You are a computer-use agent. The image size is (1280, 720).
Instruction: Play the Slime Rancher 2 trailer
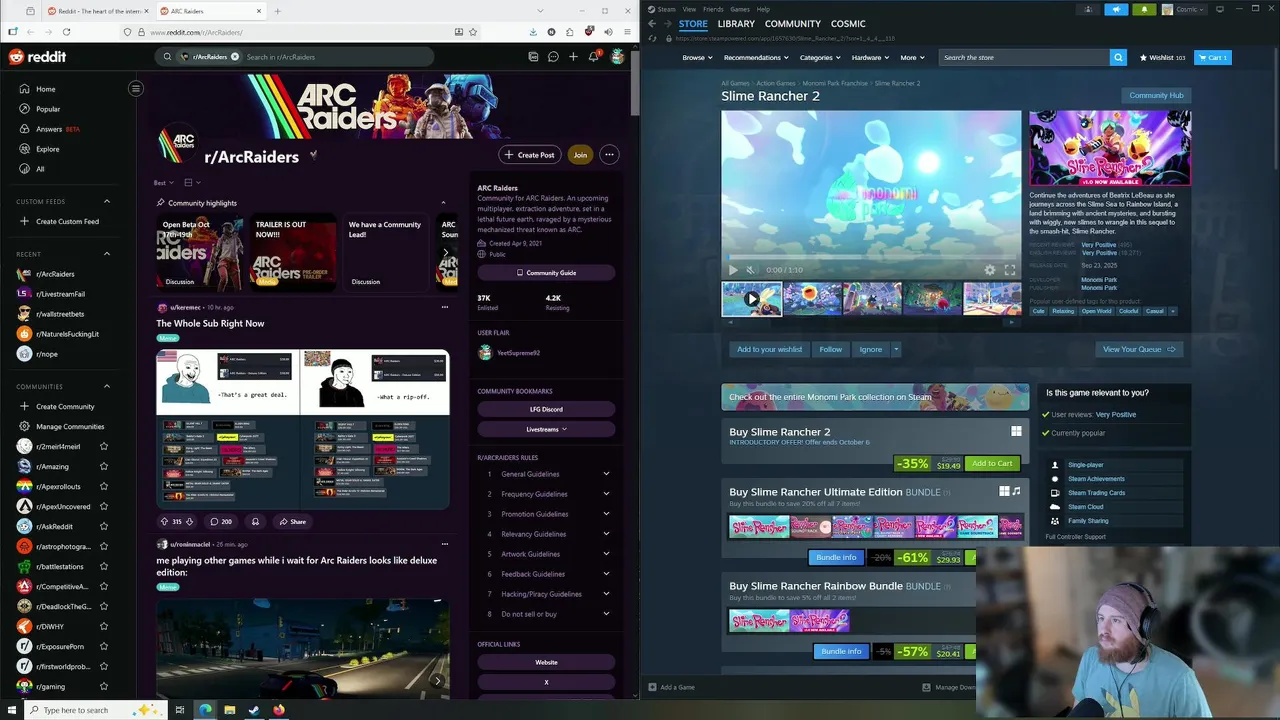[734, 270]
